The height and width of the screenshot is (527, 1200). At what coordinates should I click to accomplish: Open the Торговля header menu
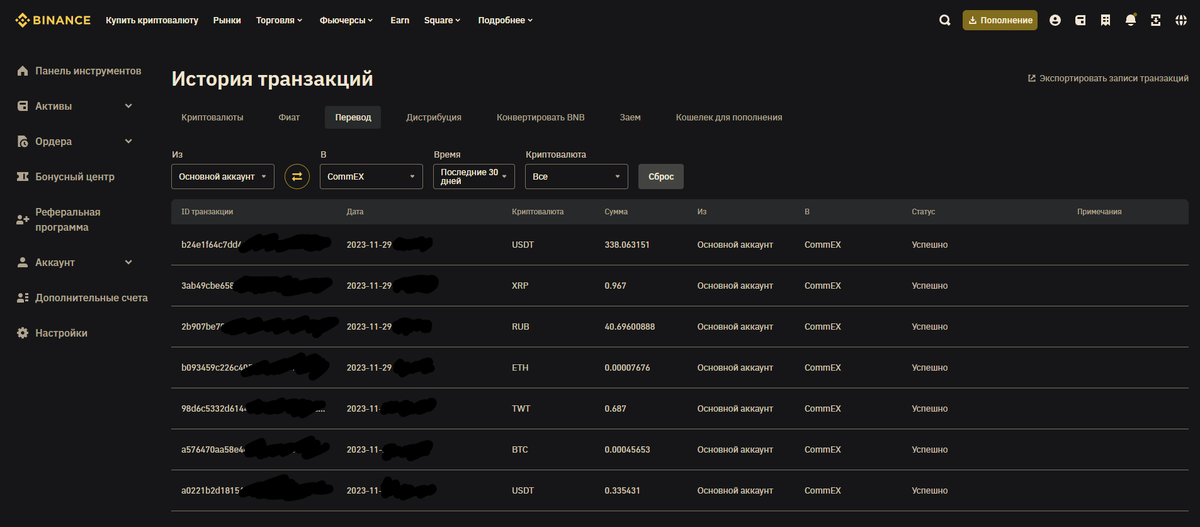[281, 20]
